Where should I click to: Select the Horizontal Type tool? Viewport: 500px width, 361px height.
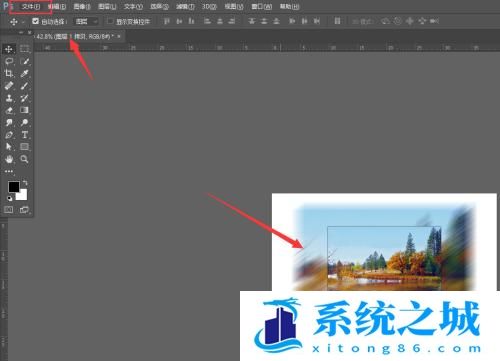point(24,135)
